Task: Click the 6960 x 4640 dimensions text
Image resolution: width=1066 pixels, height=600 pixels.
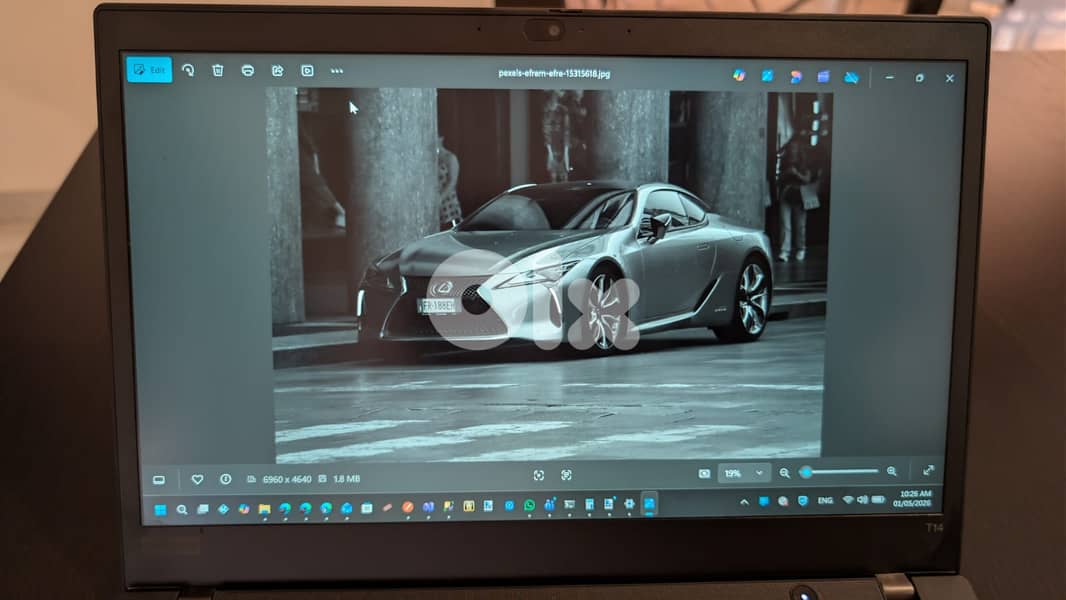Action: coord(287,479)
